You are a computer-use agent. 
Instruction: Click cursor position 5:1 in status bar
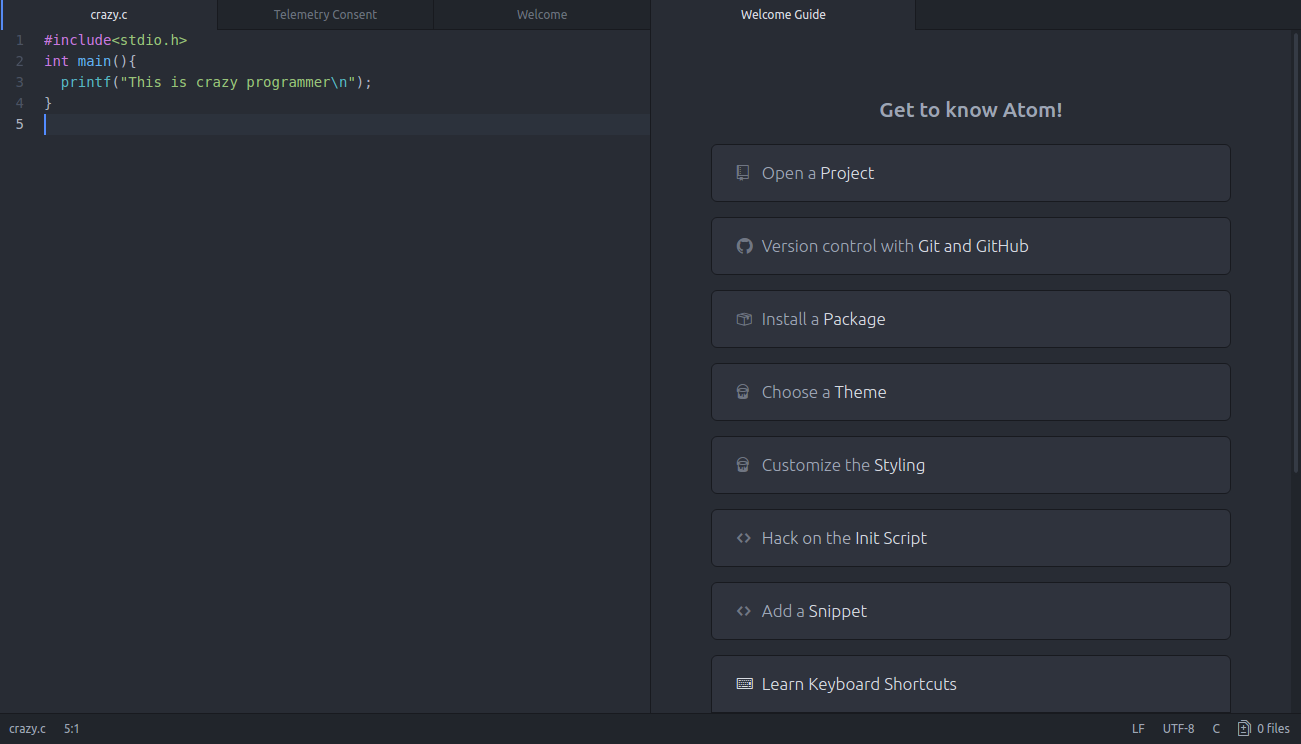(72, 729)
